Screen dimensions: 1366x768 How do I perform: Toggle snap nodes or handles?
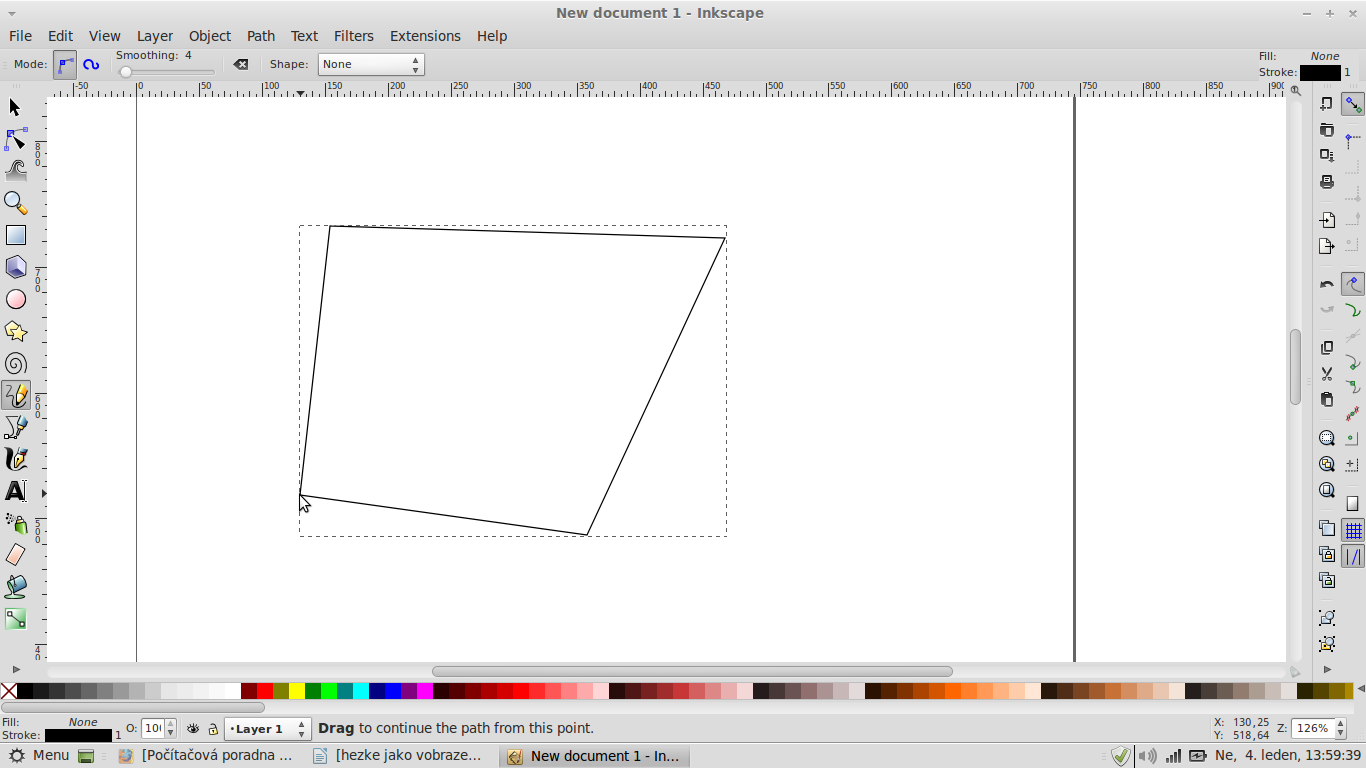pyautogui.click(x=1353, y=284)
